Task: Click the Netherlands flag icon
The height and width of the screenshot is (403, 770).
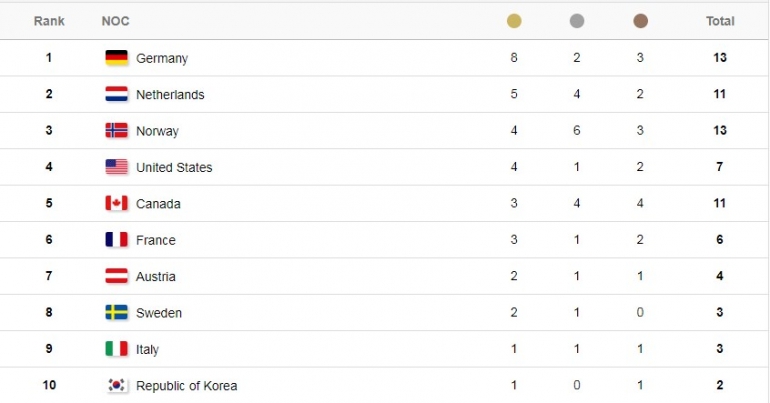Action: pos(116,94)
